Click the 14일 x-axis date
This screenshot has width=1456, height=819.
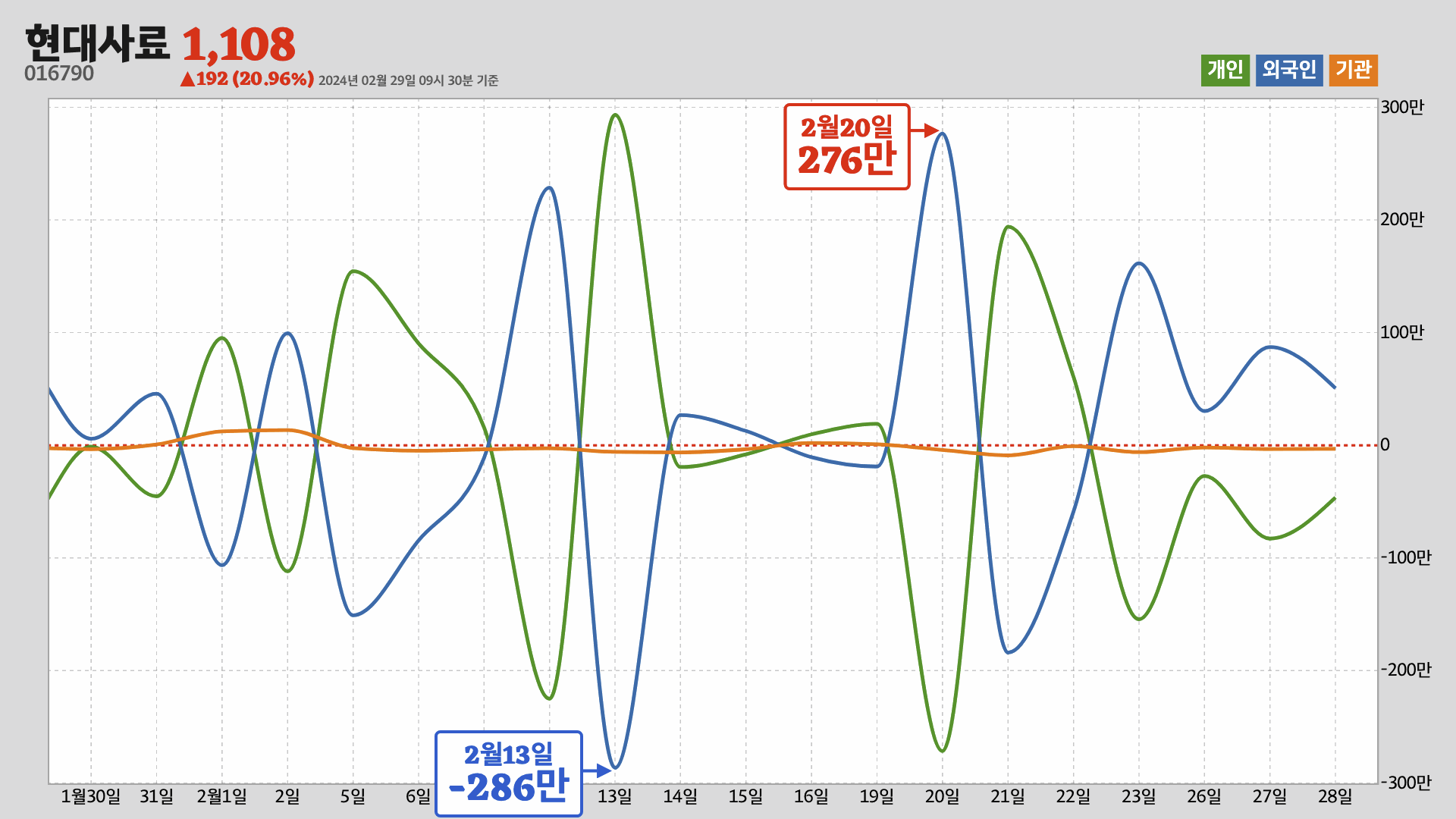point(680,796)
